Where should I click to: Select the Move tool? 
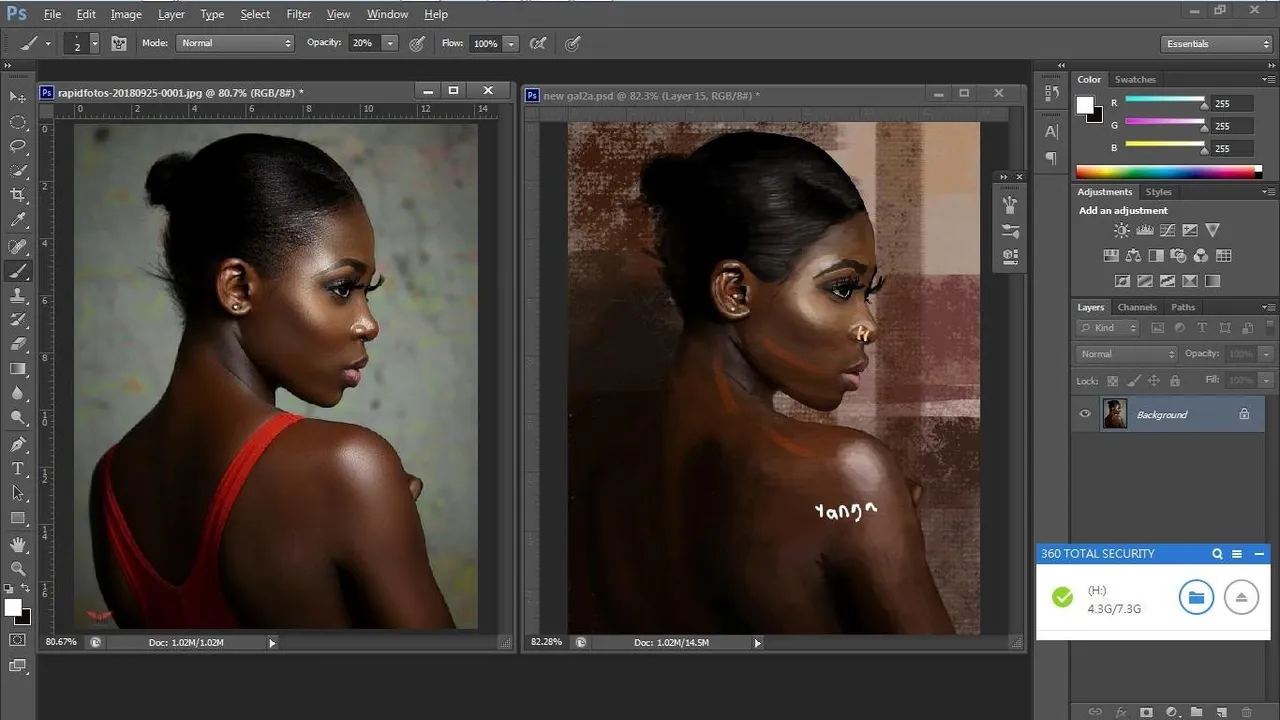(x=18, y=97)
